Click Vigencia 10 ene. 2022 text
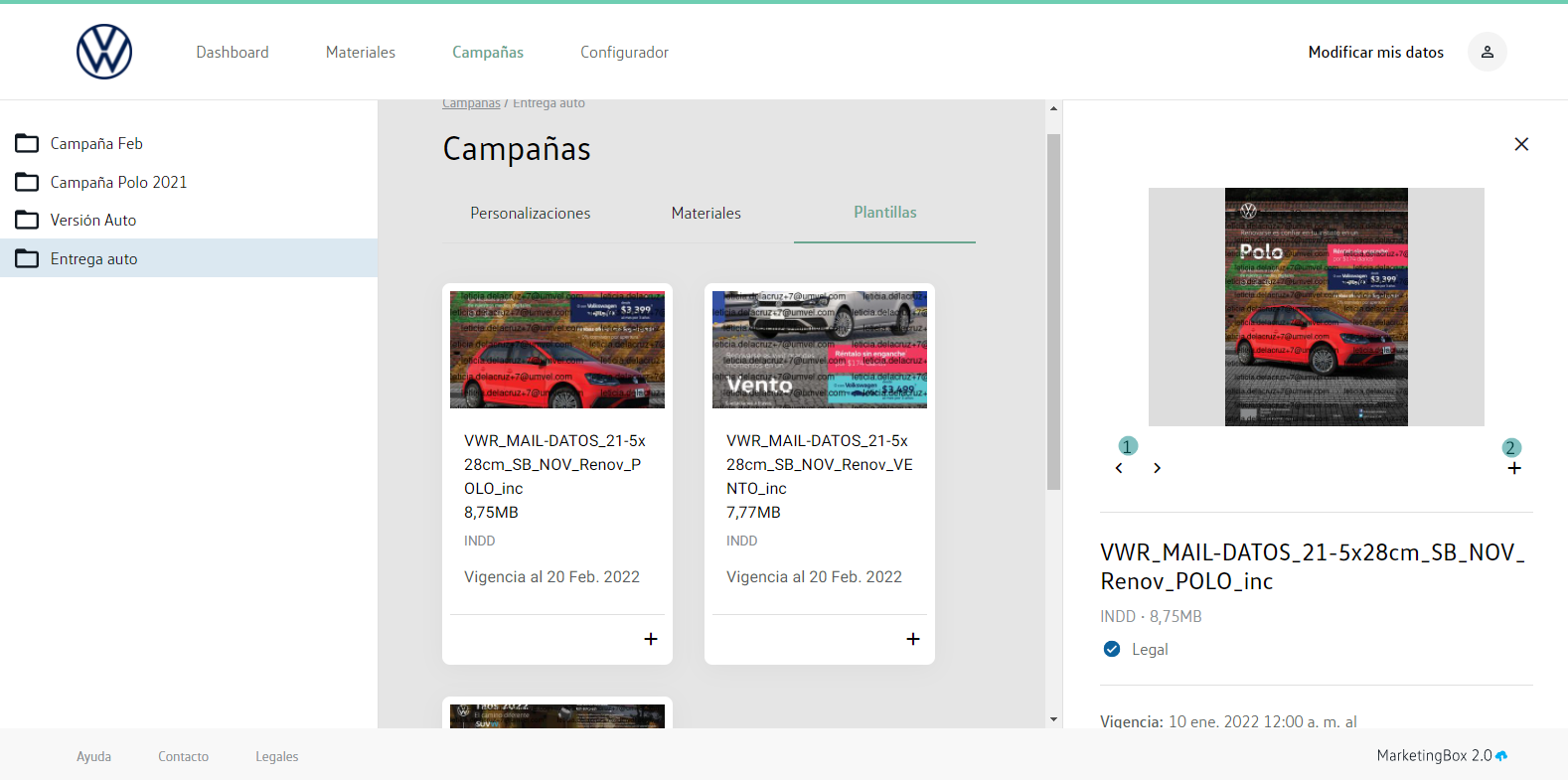The height and width of the screenshot is (780, 1568). [x=1228, y=721]
